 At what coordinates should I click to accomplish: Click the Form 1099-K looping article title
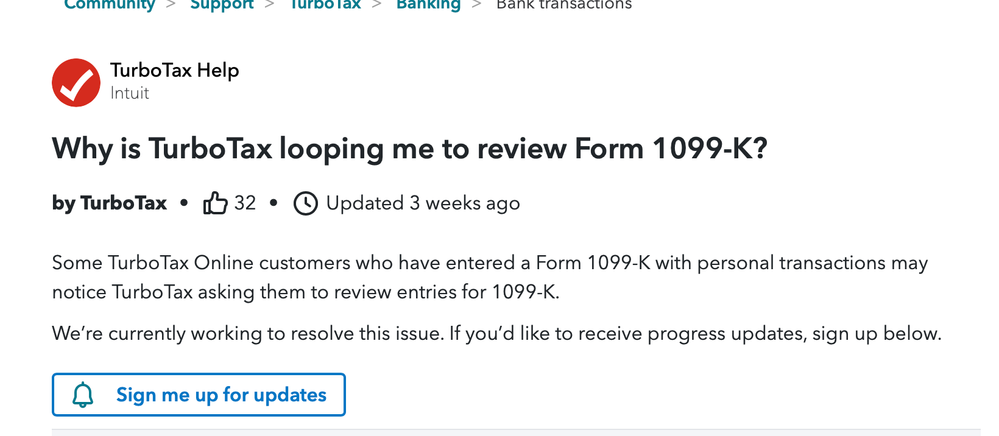tap(410, 149)
